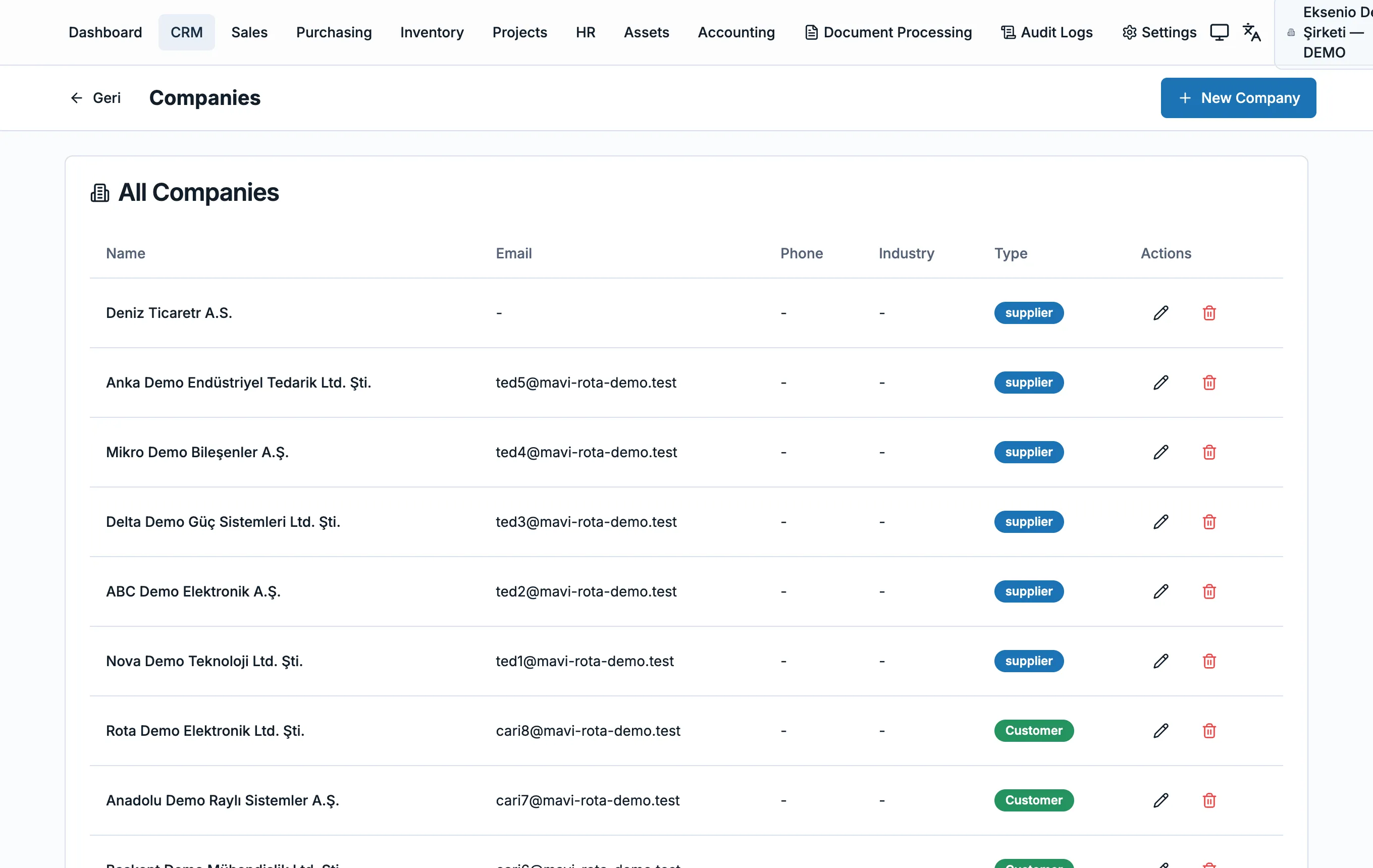Delete Mikro Demo Bileşenler A.Ş. company
This screenshot has width=1373, height=868.
(1209, 452)
